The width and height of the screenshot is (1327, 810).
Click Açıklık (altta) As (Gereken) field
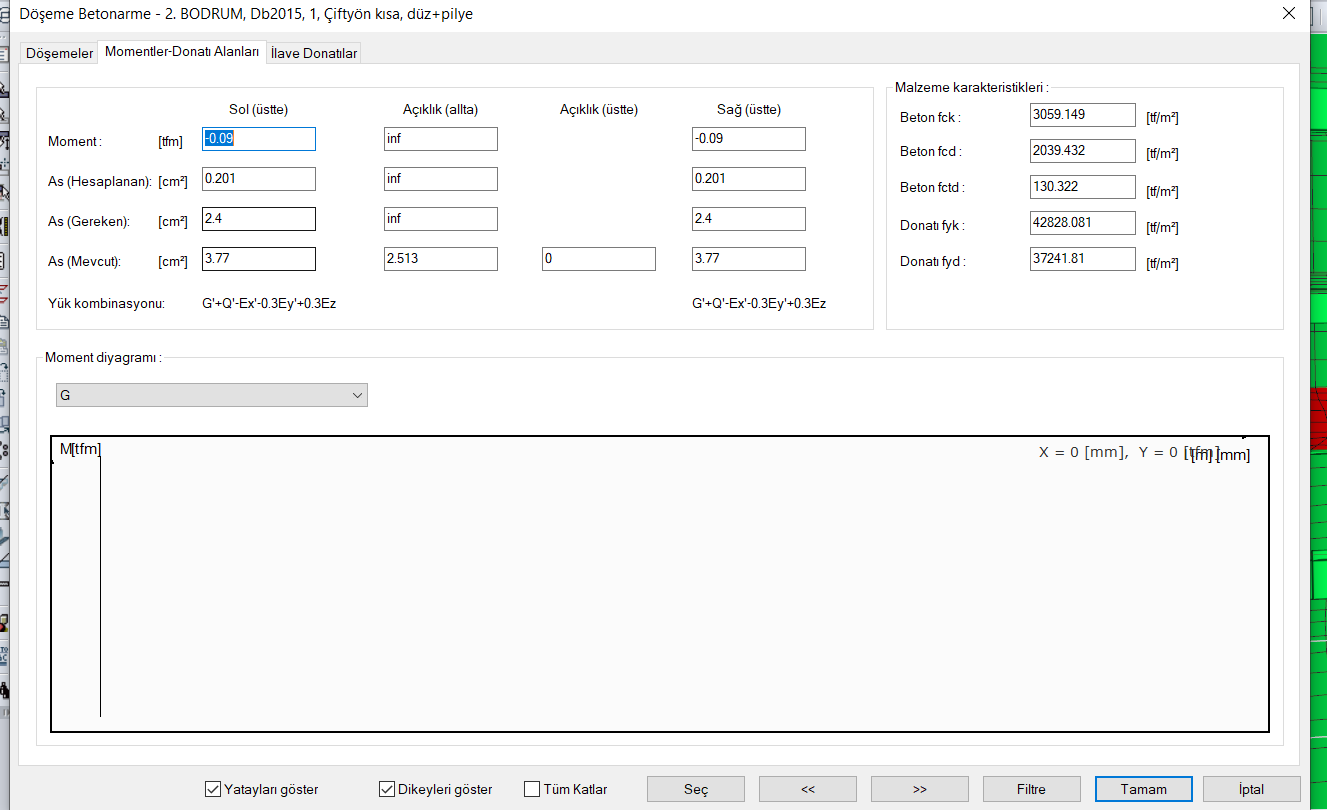click(441, 219)
